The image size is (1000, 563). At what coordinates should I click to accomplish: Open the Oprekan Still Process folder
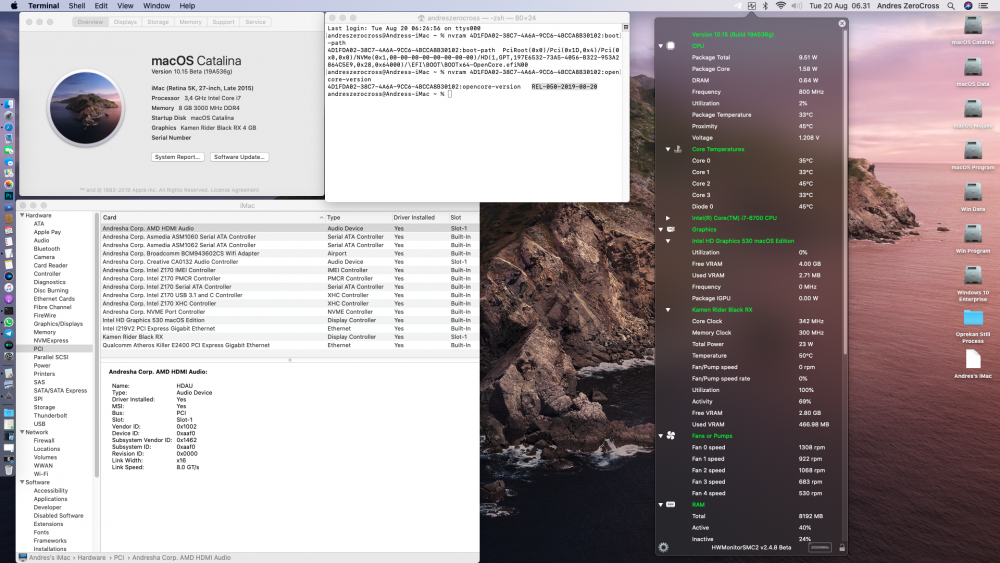(973, 318)
